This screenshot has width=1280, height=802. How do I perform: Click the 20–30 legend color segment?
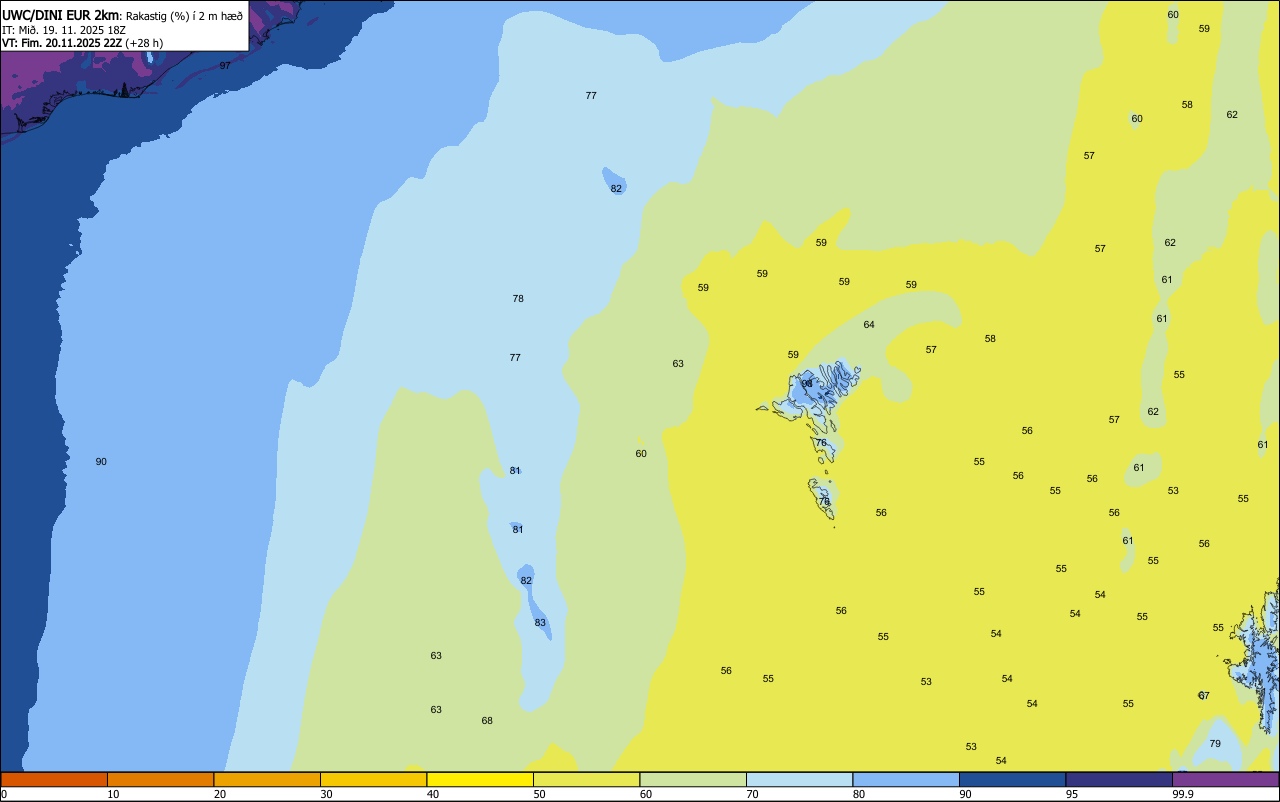[267, 779]
